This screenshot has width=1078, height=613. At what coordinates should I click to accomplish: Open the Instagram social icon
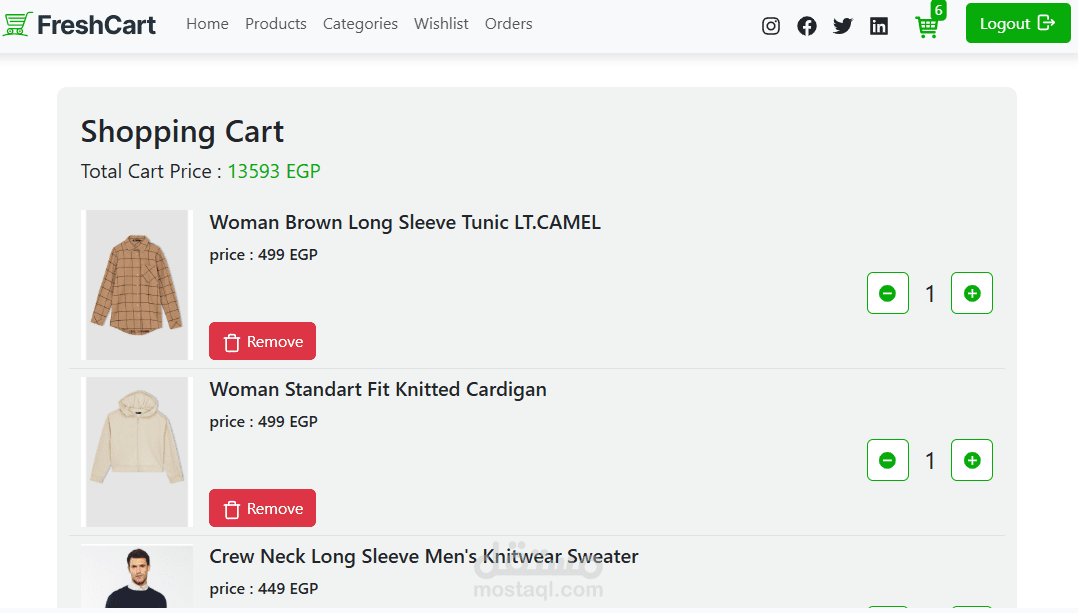tap(771, 26)
